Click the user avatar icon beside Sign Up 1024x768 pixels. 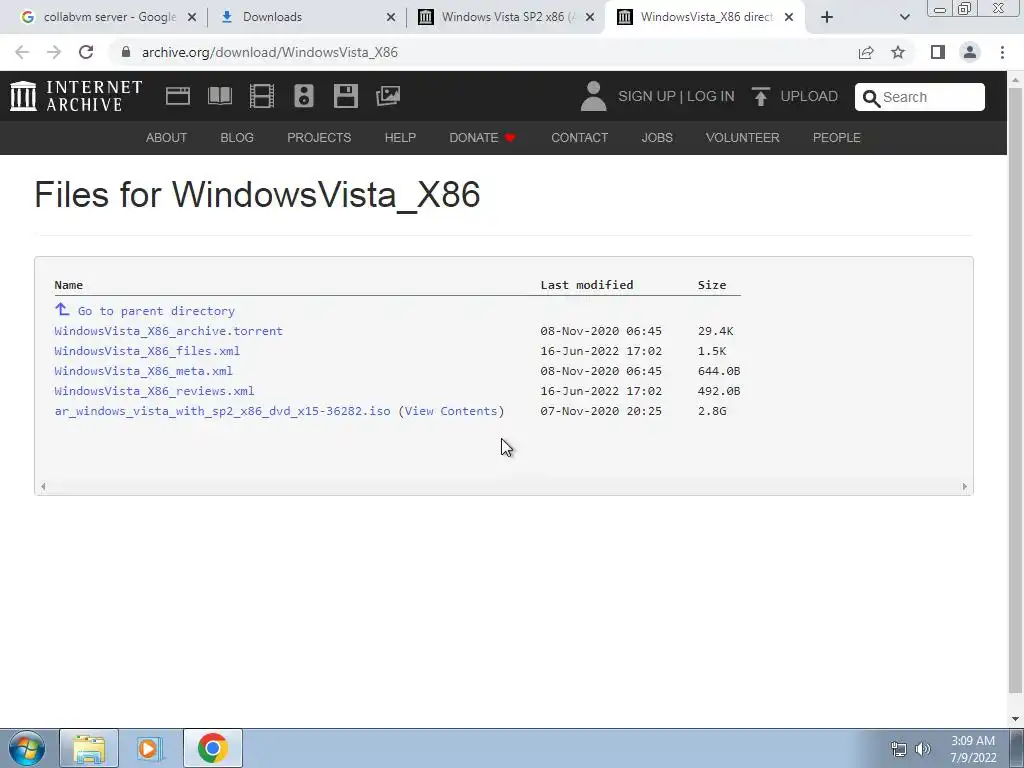(593, 96)
